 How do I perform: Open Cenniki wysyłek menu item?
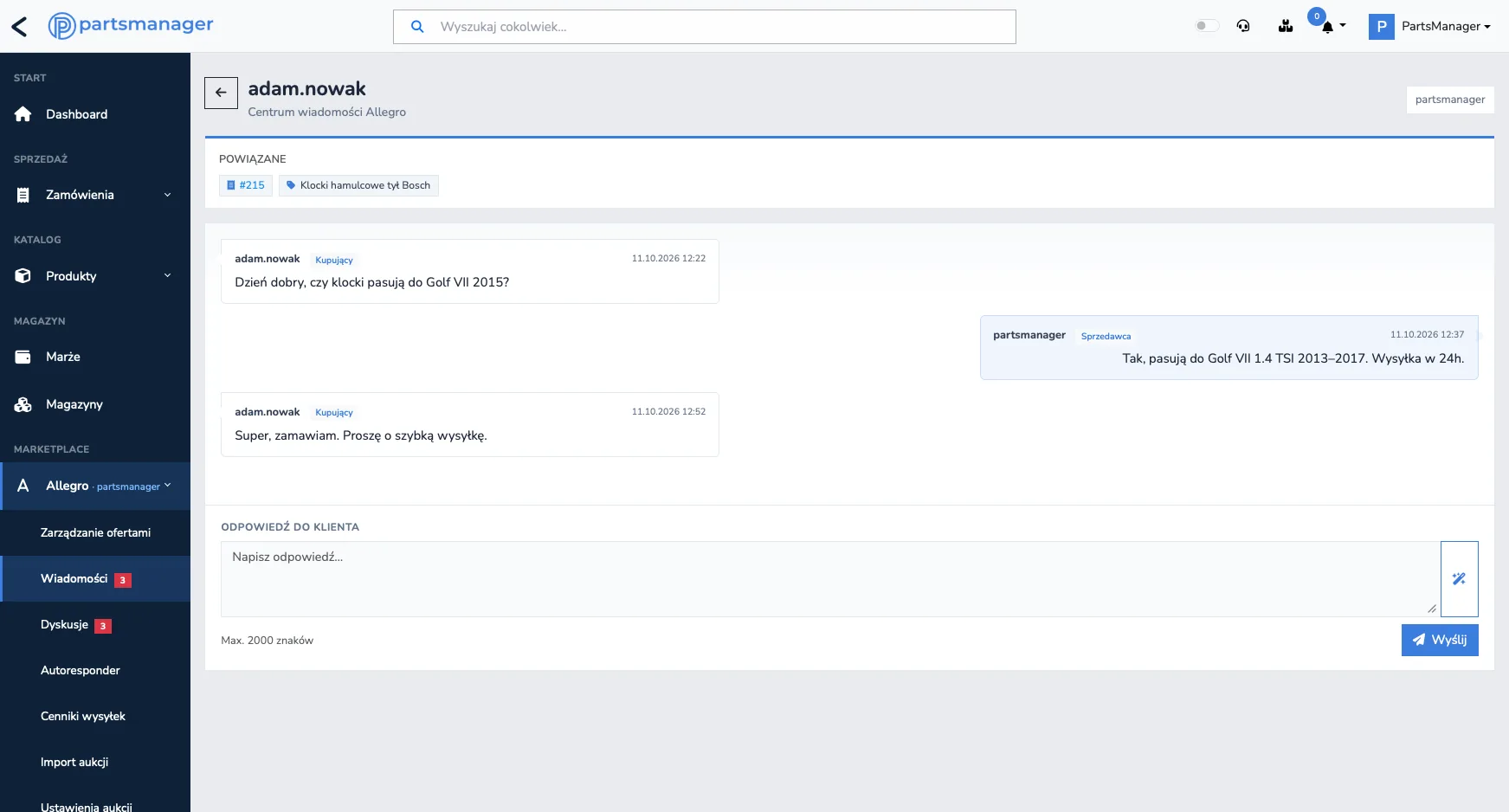pyautogui.click(x=95, y=717)
